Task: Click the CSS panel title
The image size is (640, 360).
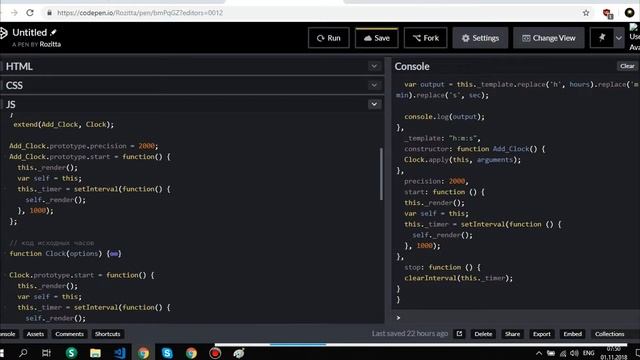Action: pos(14,85)
